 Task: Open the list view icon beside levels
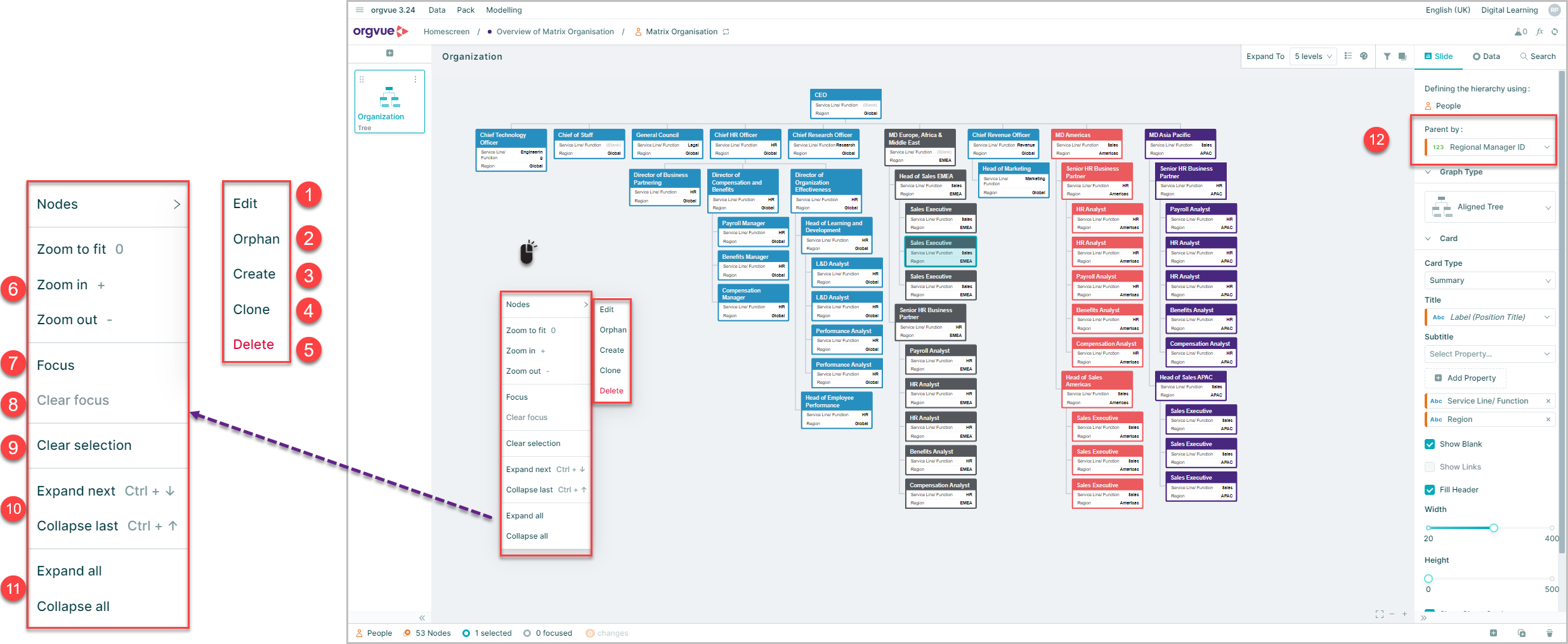pos(1349,56)
